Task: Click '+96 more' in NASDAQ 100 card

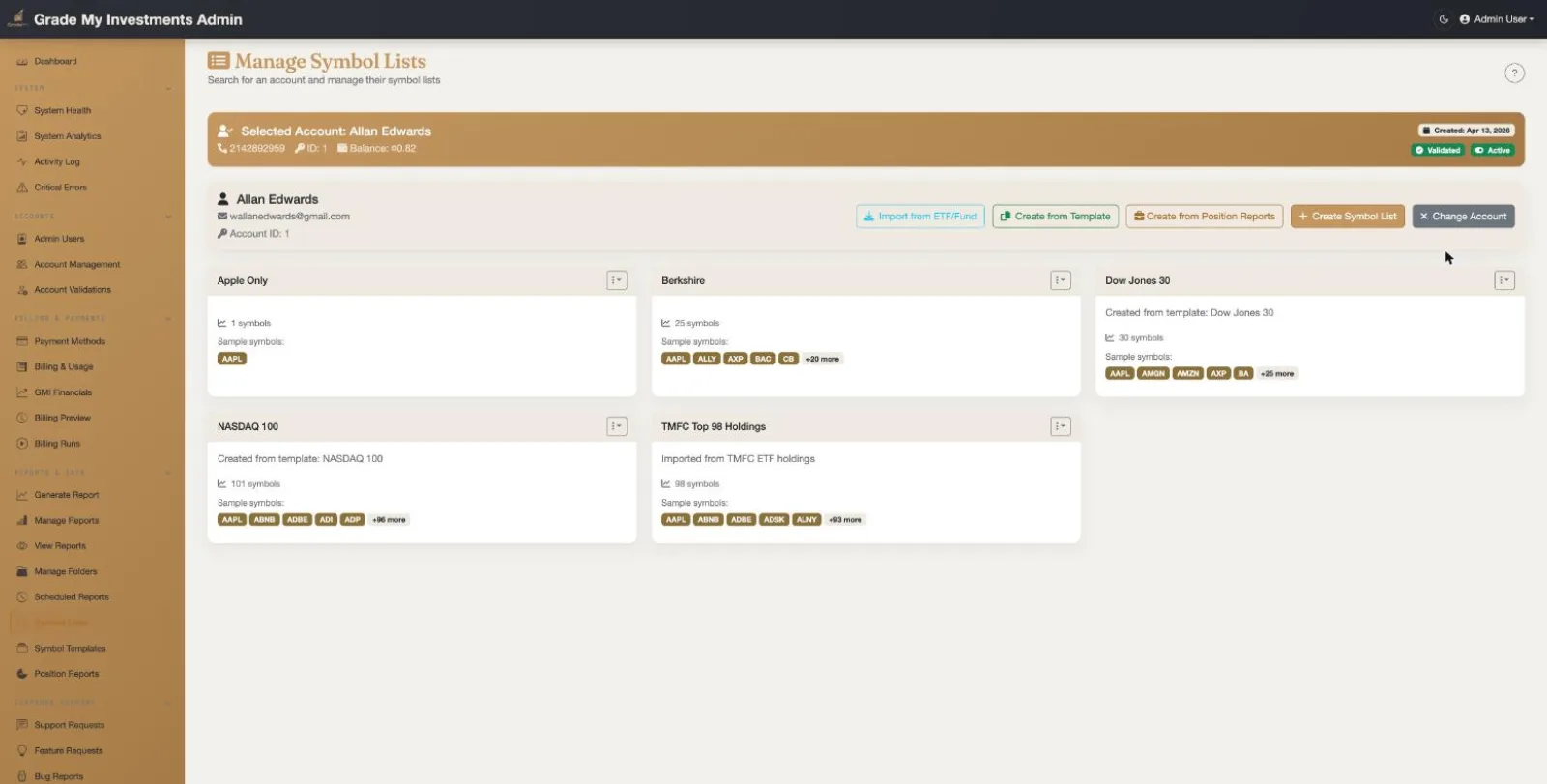Action: [390, 520]
